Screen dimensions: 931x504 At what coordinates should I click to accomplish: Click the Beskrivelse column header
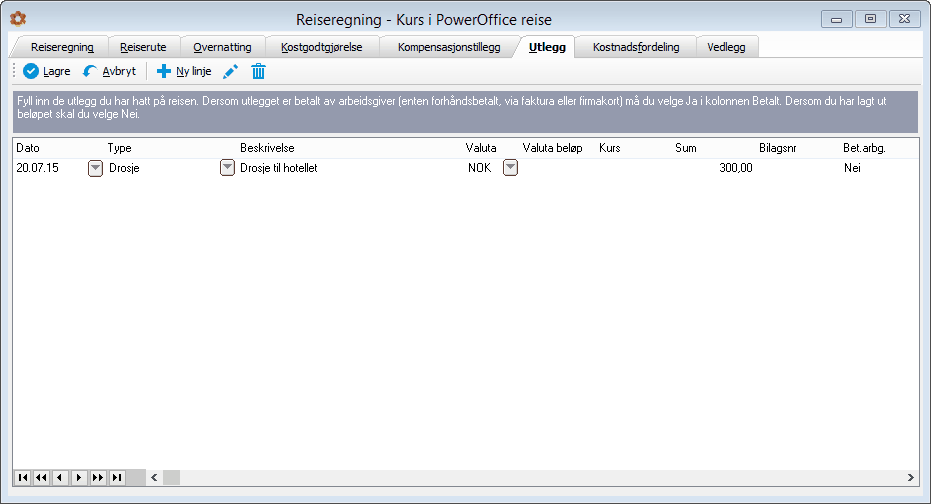coord(267,148)
